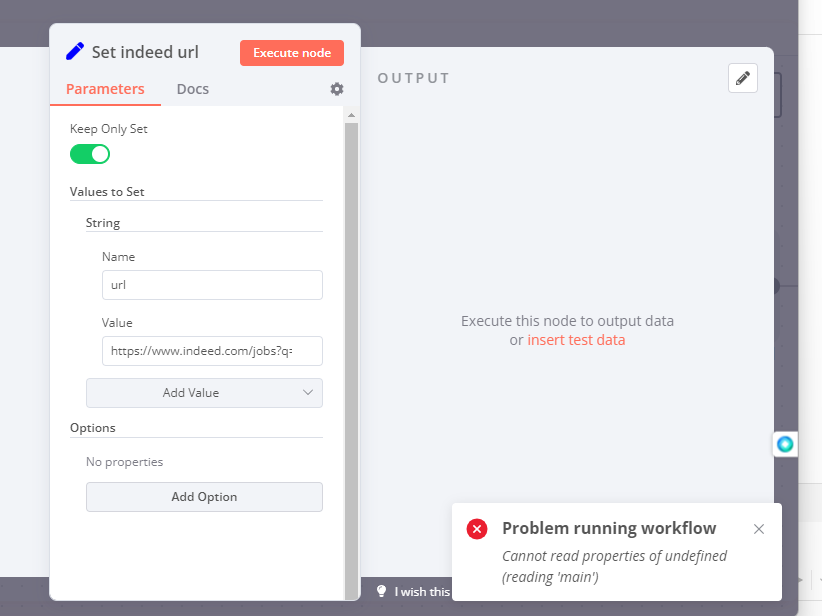This screenshot has width=822, height=616.
Task: Click the floating teal circle icon
Action: click(785, 444)
